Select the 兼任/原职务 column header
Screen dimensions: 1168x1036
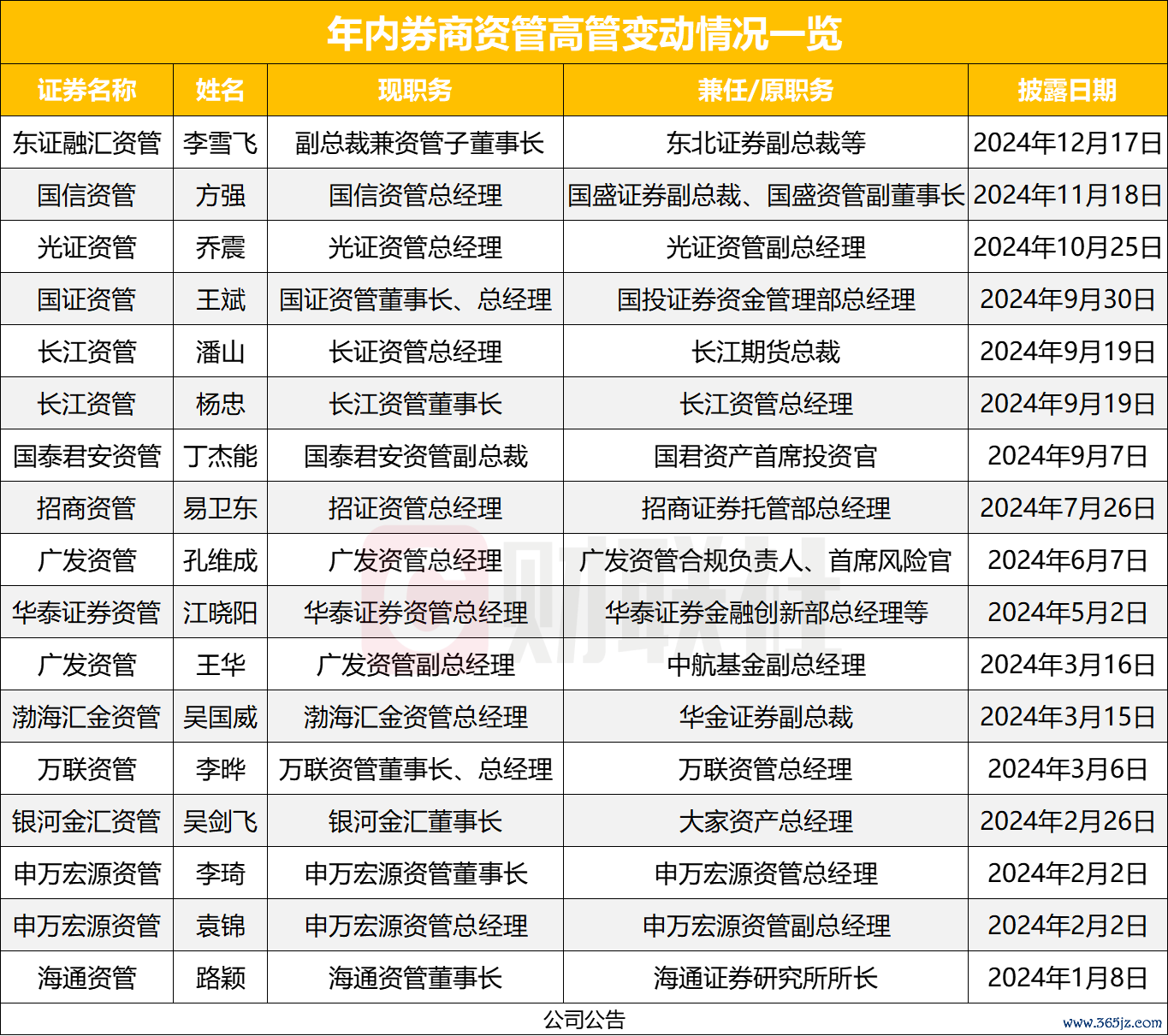pos(766,90)
